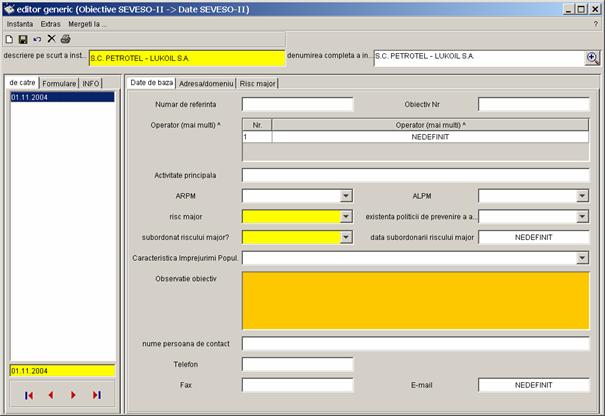Expand the ARPM dropdown
The height and width of the screenshot is (416, 605).
point(346,196)
